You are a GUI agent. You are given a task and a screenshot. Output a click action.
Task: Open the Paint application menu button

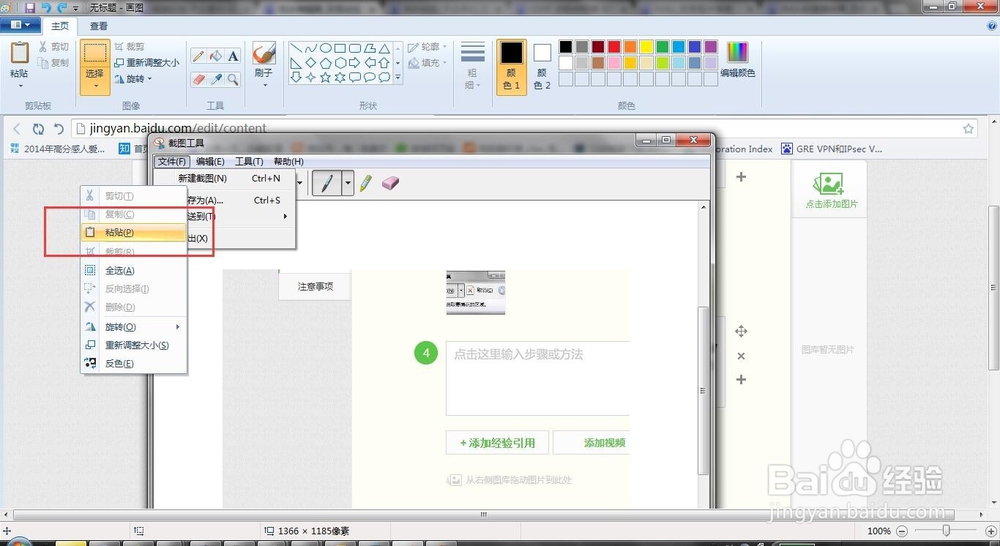pyautogui.click(x=20, y=25)
